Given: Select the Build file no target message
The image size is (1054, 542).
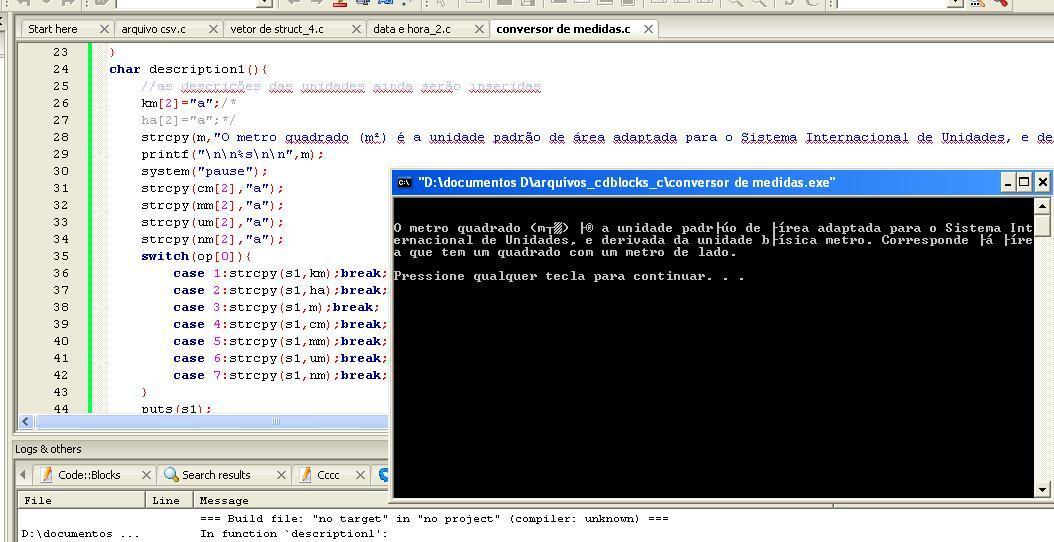Looking at the screenshot, I should pyautogui.click(x=434, y=518).
